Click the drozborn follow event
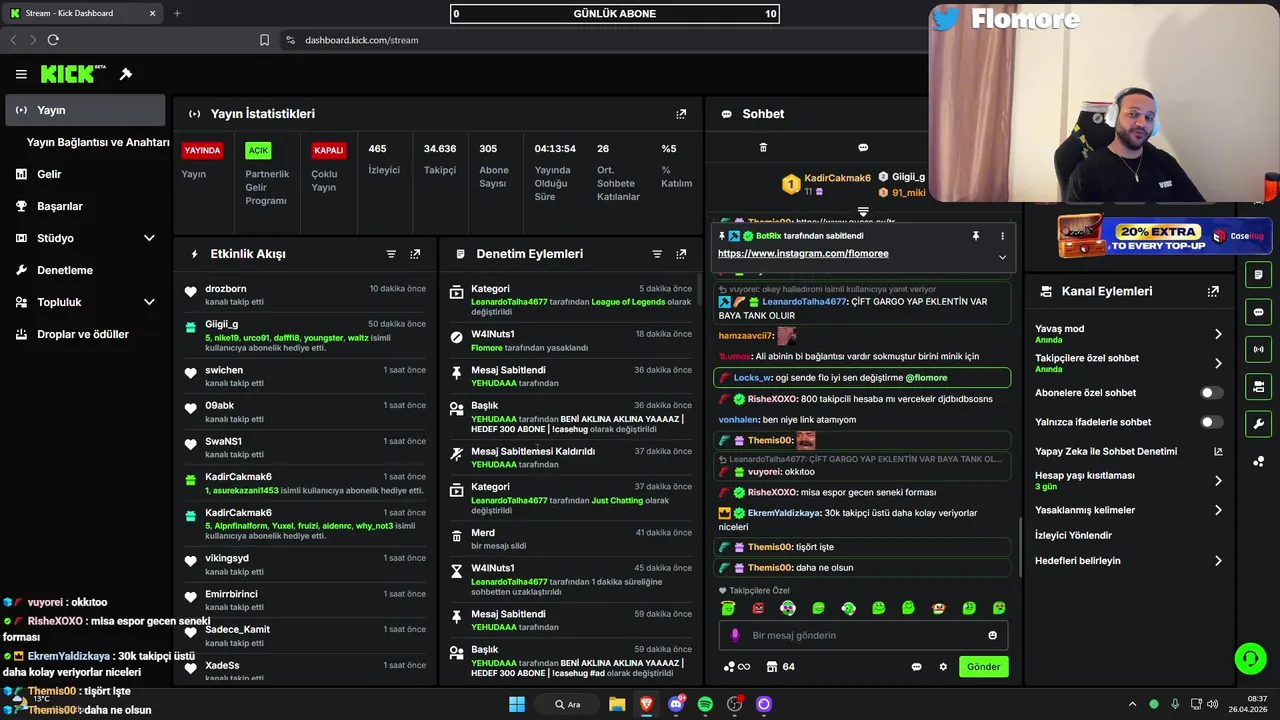 click(306, 295)
